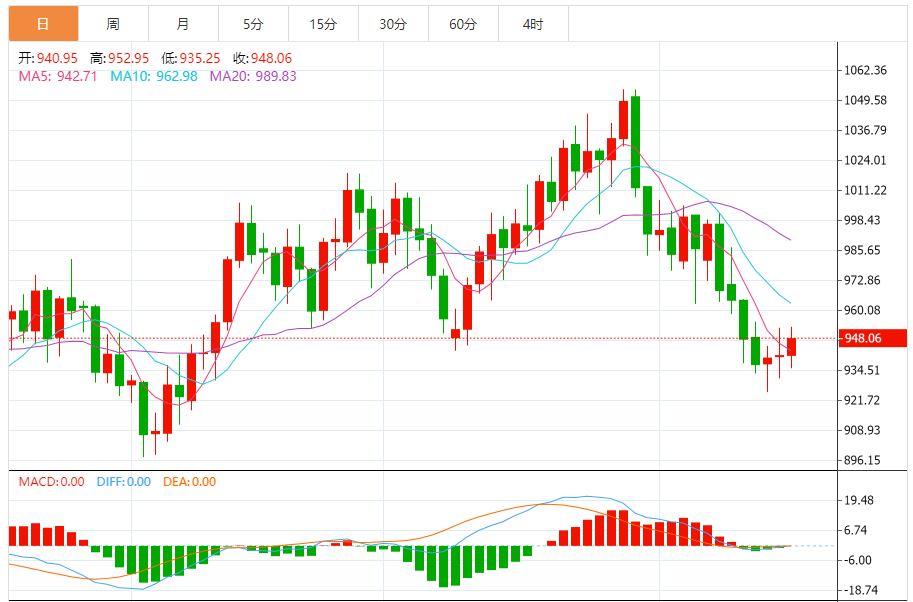Switch to the 月 monthly tab
Image resolution: width=913 pixels, height=602 pixels.
coord(183,24)
